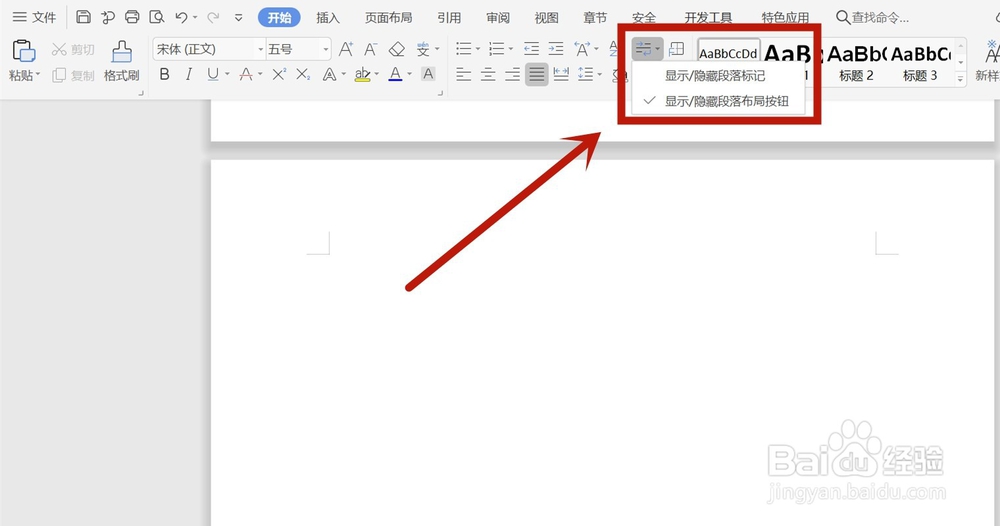
Task: Apply underline with the U icon
Action: click(213, 75)
